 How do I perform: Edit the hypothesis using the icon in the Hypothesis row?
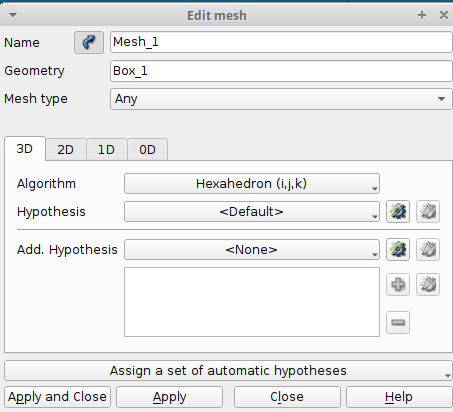(x=428, y=211)
